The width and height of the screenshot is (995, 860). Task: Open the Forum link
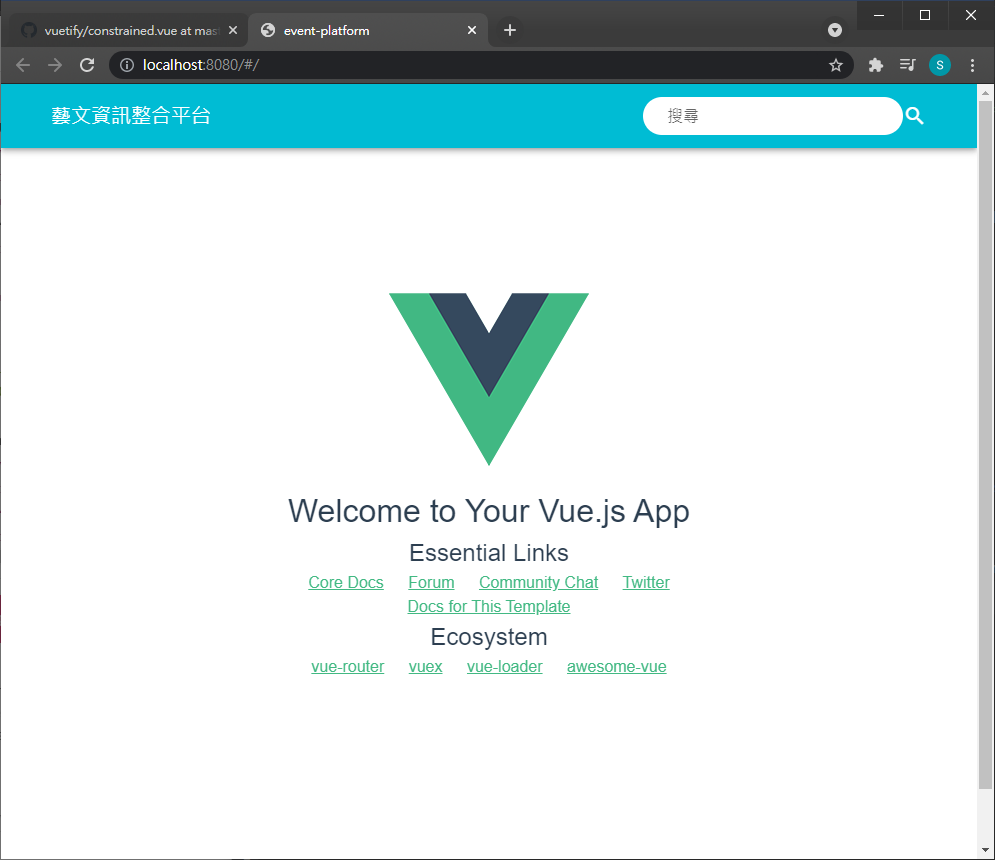(x=432, y=582)
